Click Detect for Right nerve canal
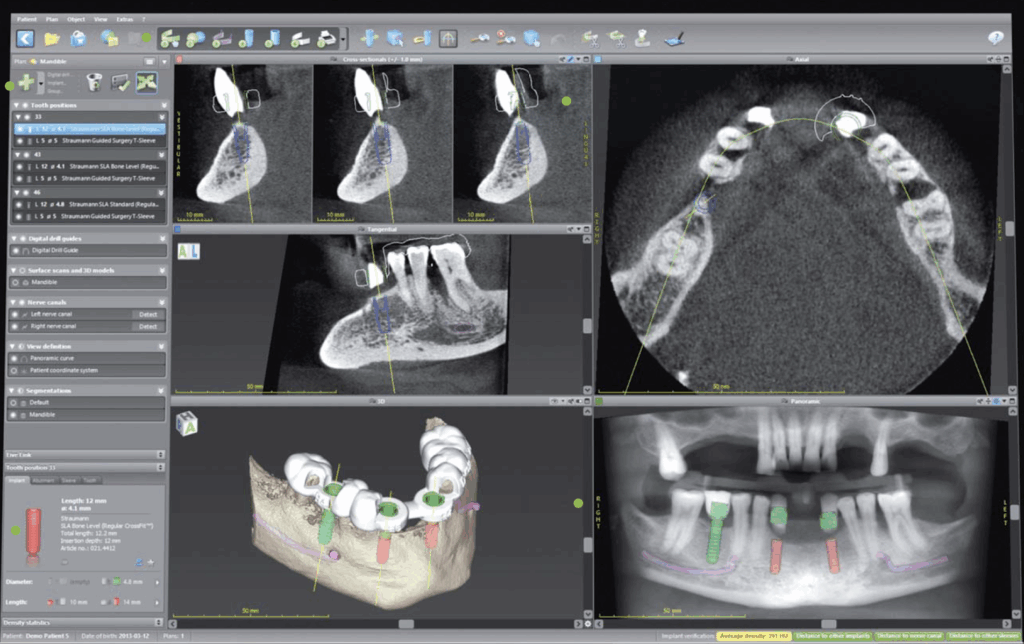Image resolution: width=1024 pixels, height=644 pixels. 148,326
